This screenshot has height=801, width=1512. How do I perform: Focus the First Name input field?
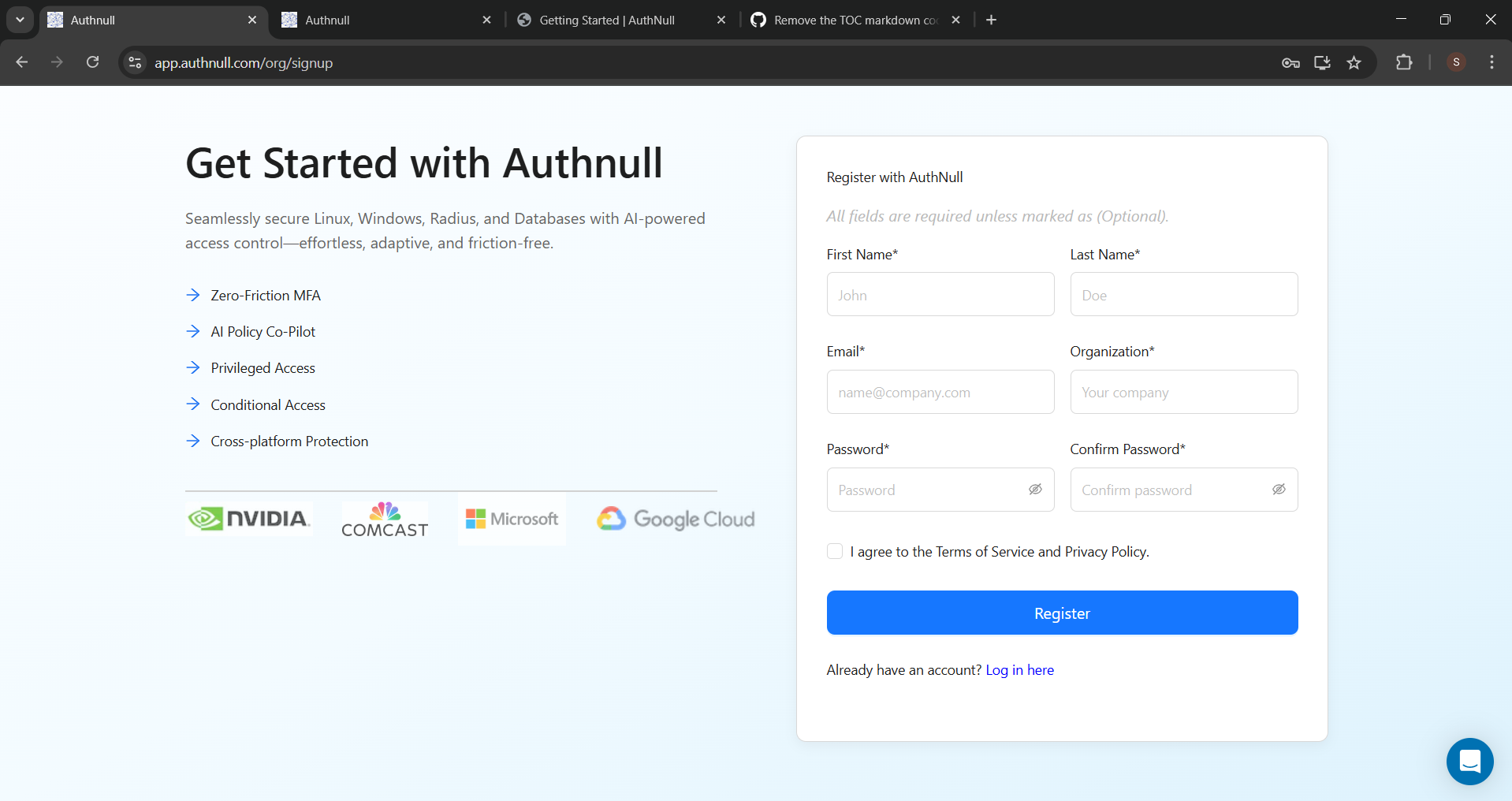tap(940, 295)
